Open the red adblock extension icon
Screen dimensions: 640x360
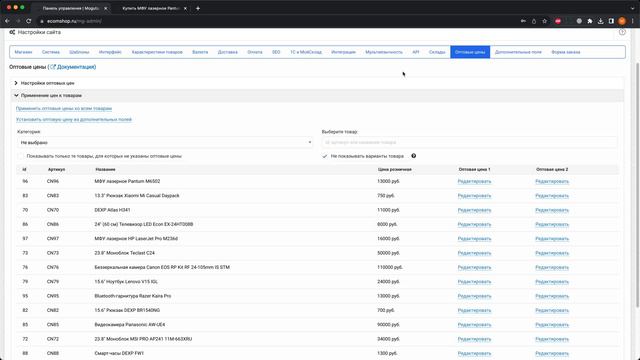coord(558,21)
